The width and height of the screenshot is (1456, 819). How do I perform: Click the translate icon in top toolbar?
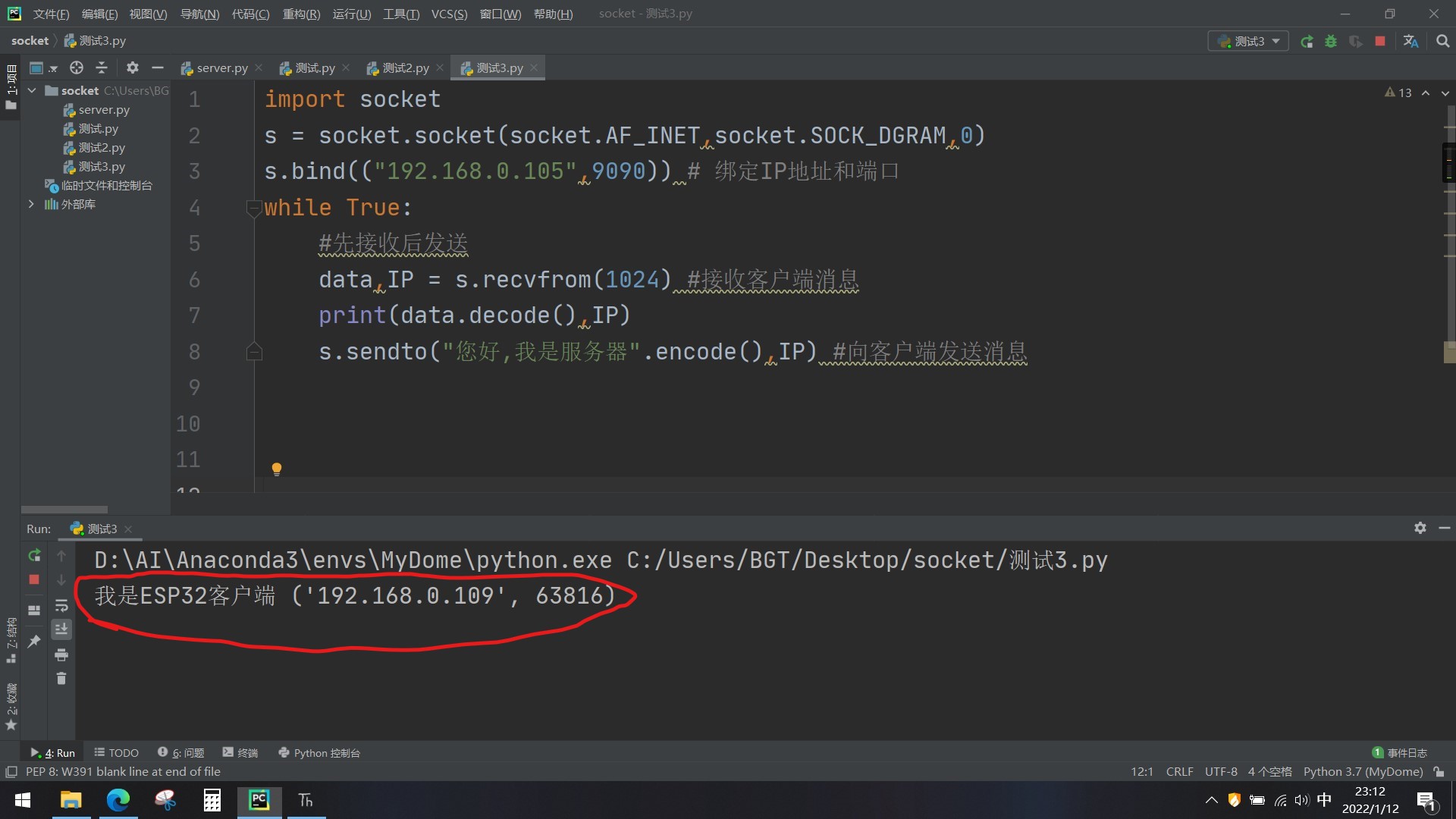click(x=1410, y=42)
